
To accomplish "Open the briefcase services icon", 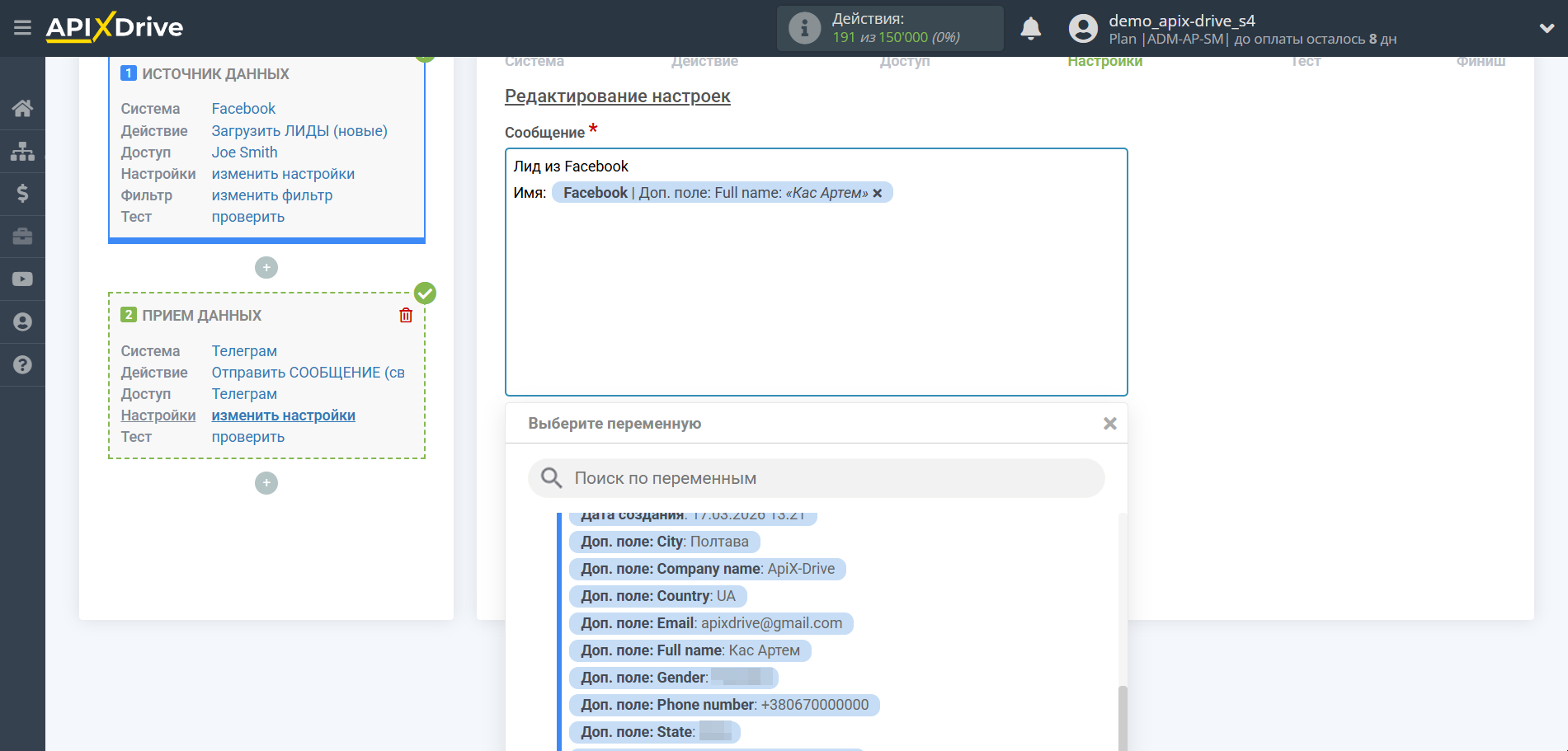I will click(x=22, y=237).
